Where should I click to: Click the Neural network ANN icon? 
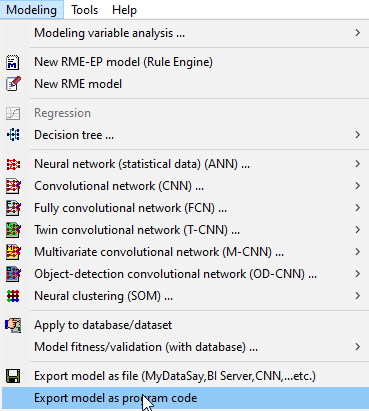(x=13, y=164)
